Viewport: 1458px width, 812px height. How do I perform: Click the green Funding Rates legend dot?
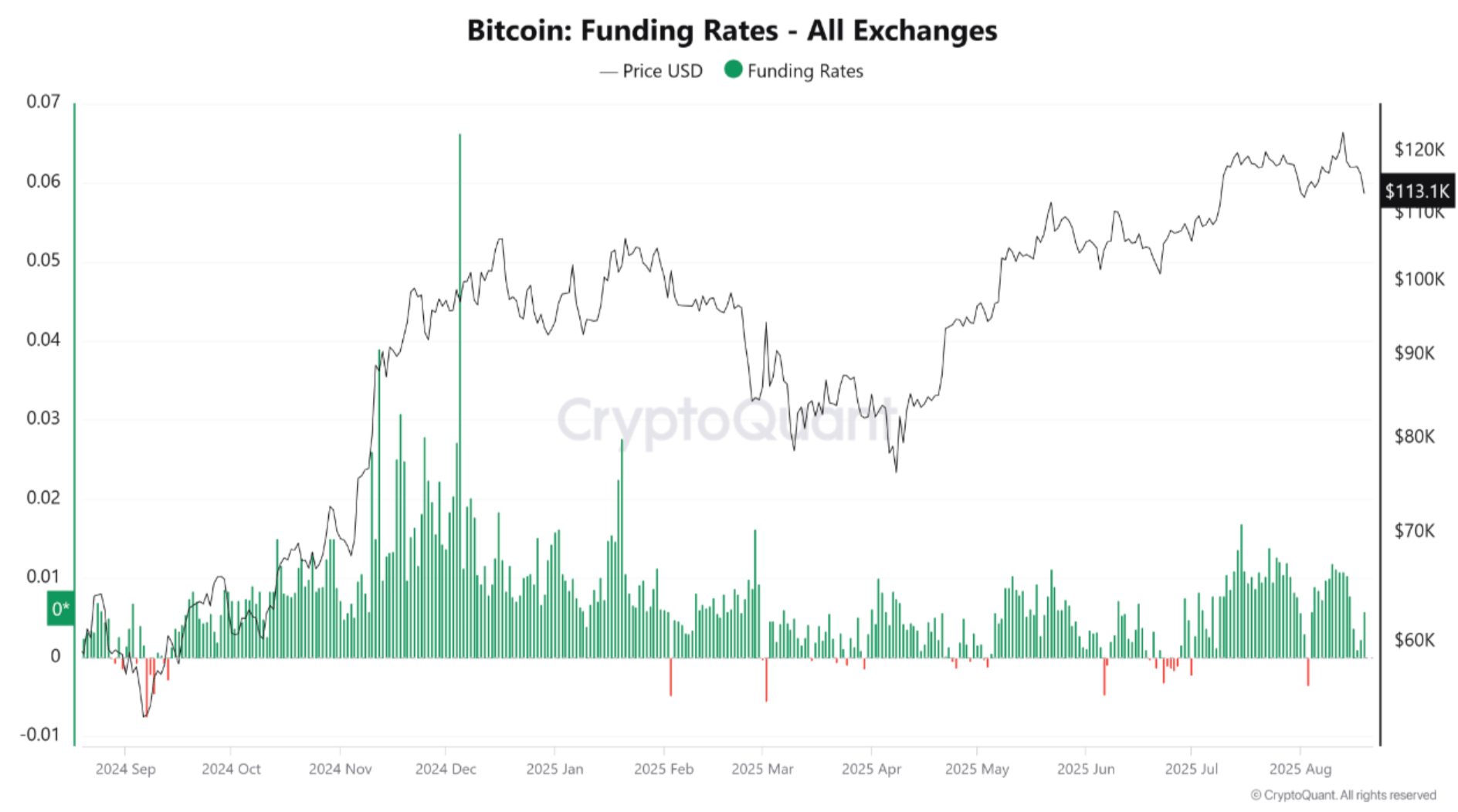point(734,69)
